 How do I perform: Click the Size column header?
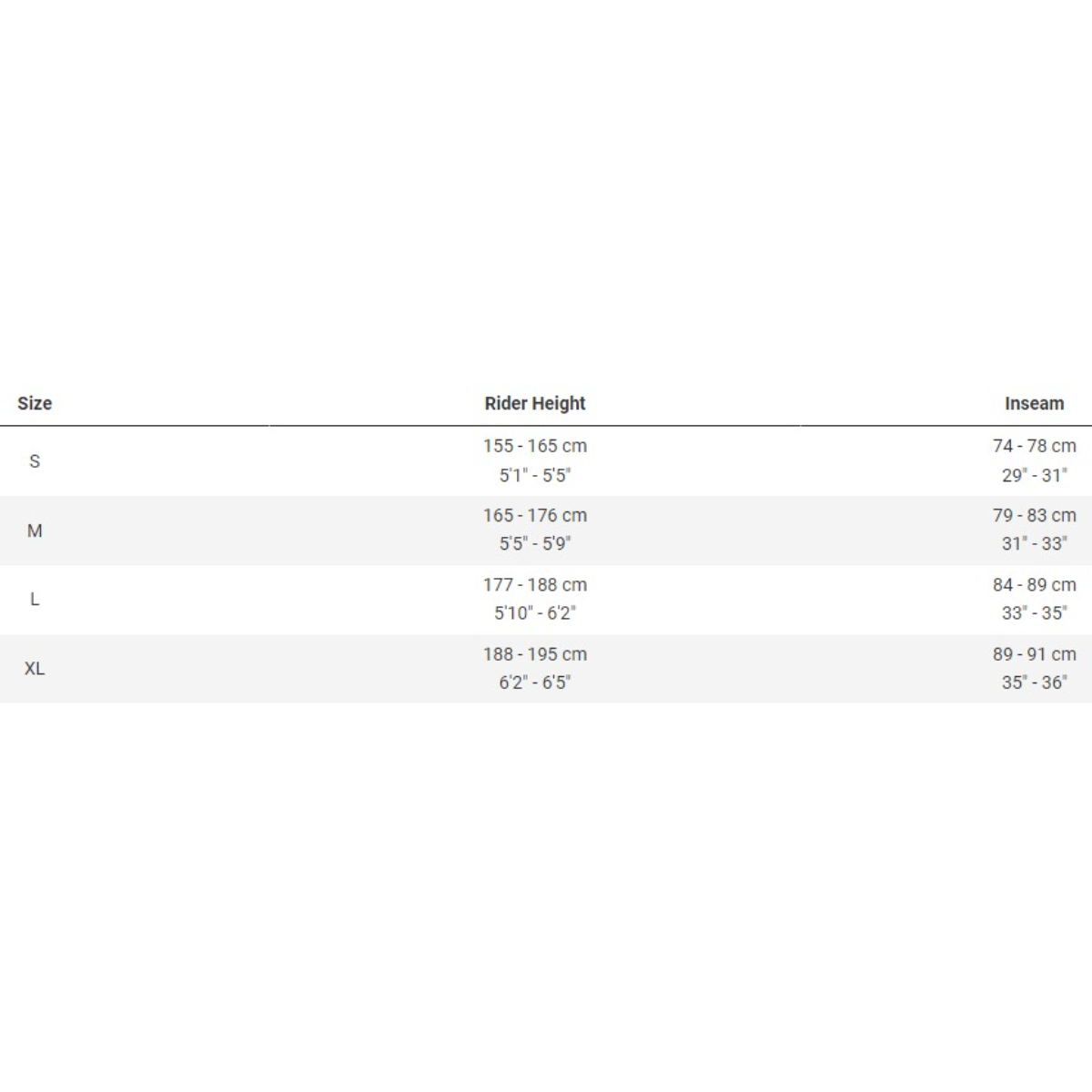tap(35, 403)
